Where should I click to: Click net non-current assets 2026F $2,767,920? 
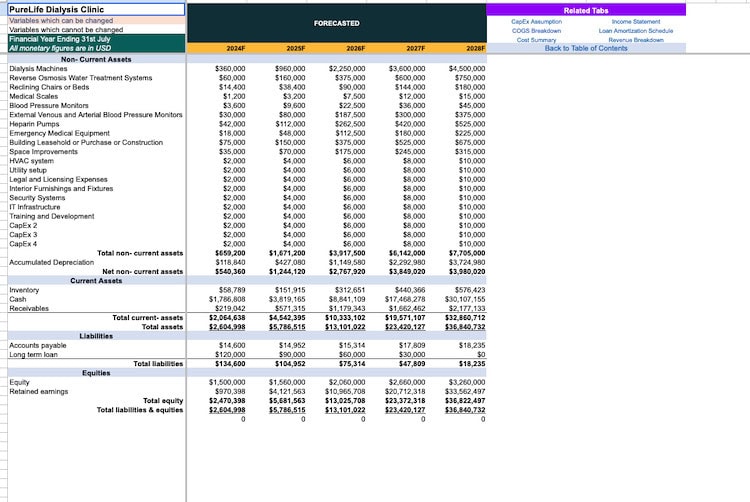tap(347, 272)
